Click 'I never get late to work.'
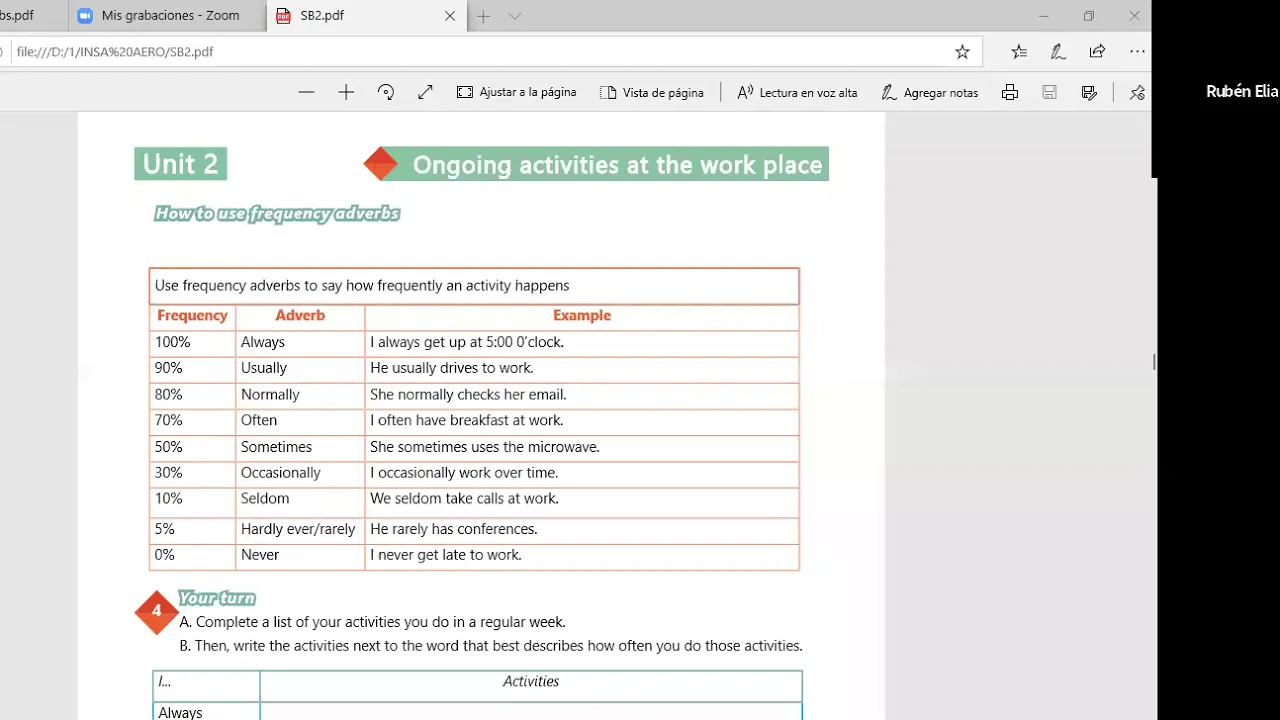Viewport: 1280px width, 720px height. click(x=446, y=555)
